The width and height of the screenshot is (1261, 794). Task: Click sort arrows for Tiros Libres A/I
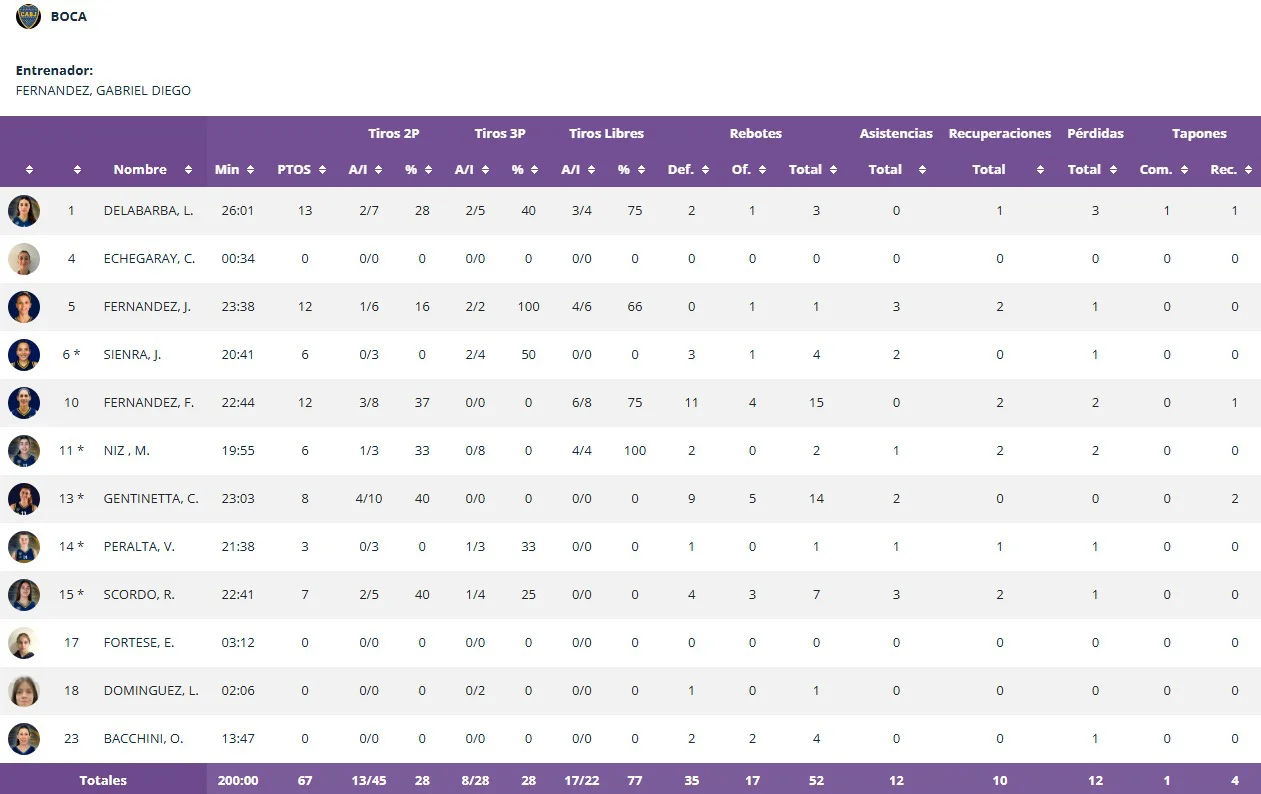(x=591, y=170)
